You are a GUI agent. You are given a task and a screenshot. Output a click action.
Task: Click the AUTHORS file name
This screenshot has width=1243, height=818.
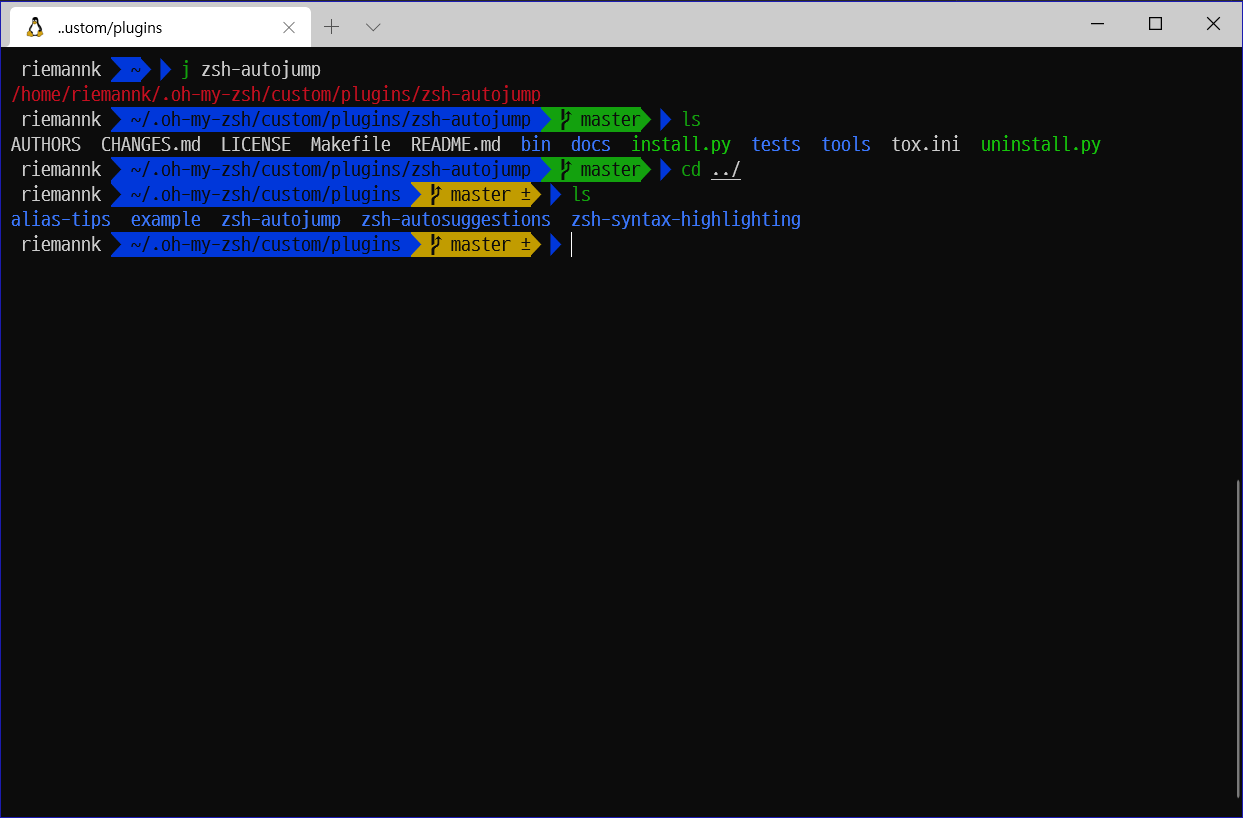46,144
